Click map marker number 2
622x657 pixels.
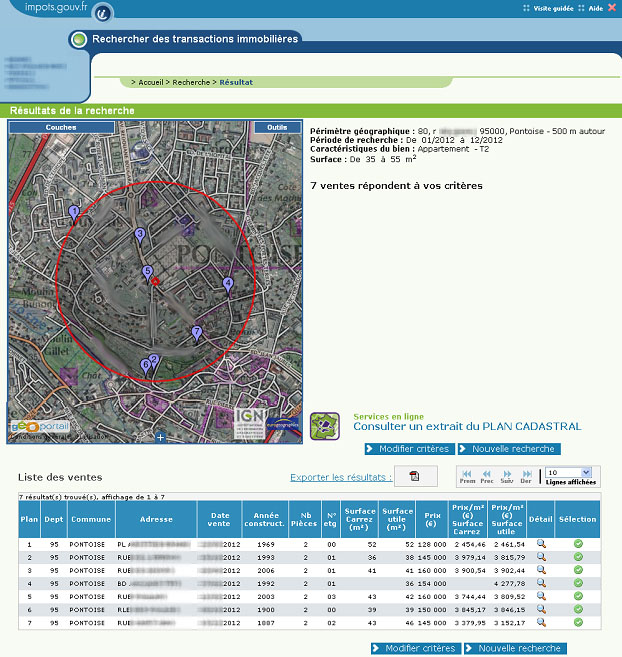(154, 361)
